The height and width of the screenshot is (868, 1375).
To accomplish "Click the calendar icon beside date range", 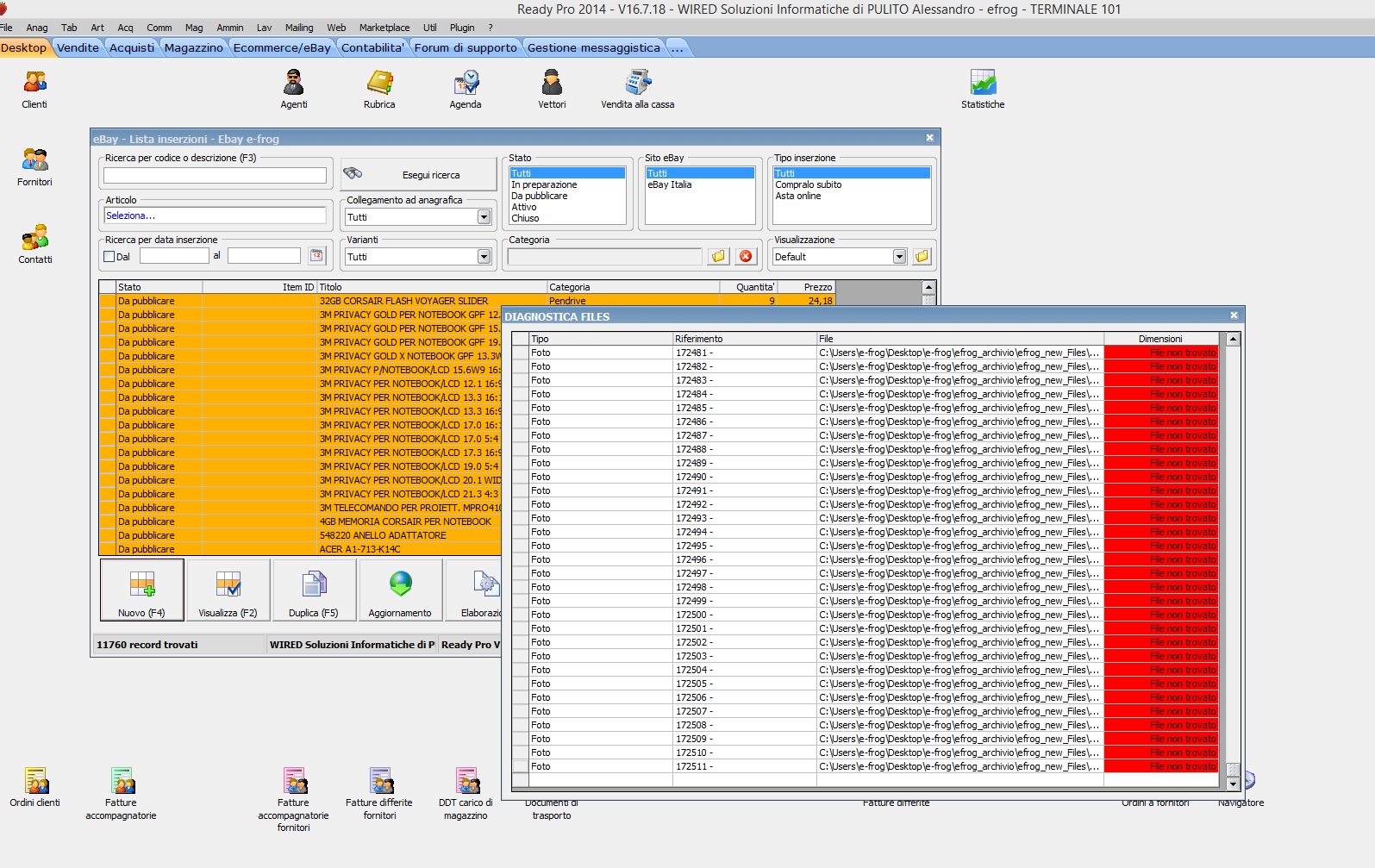I will pos(316,256).
